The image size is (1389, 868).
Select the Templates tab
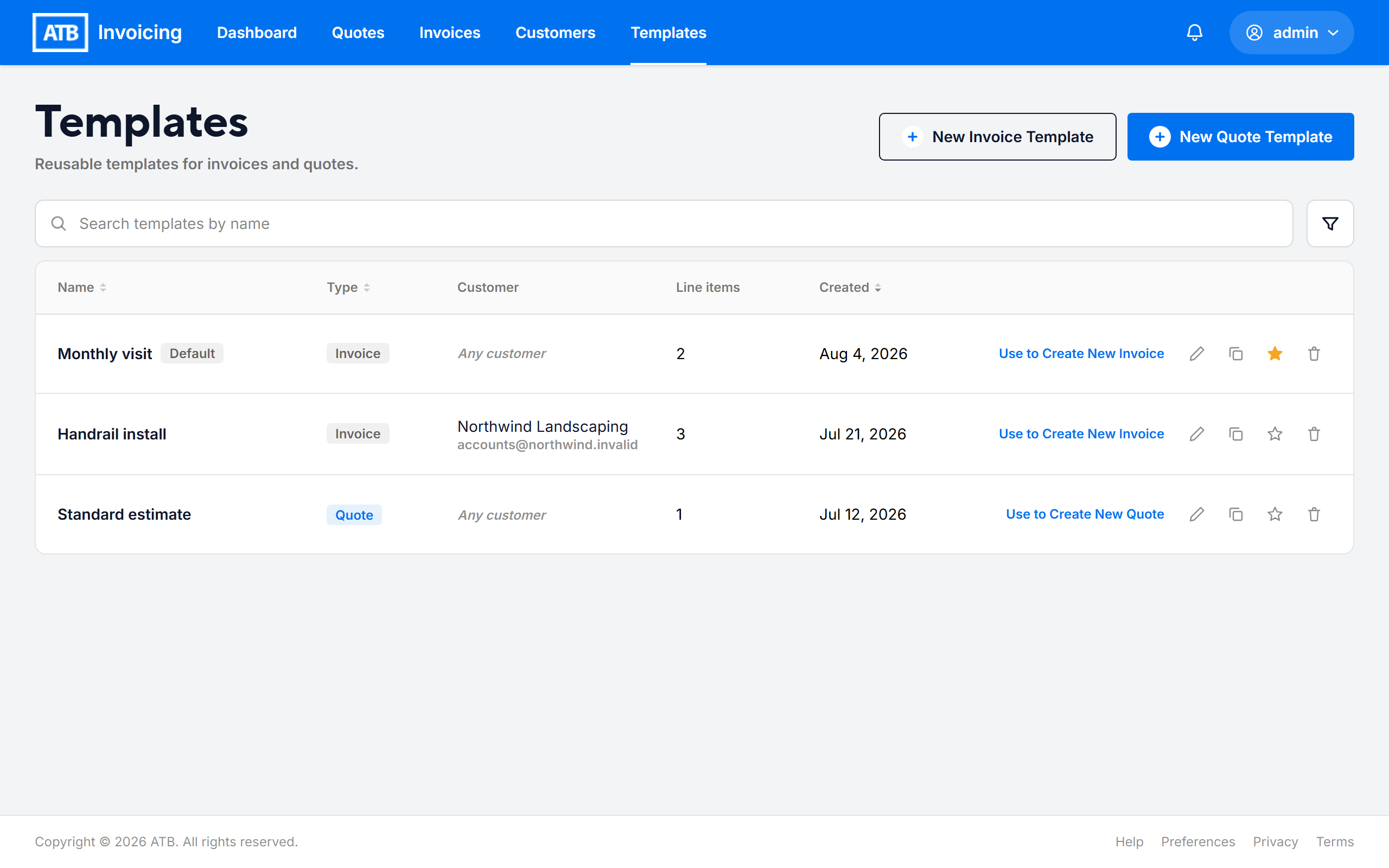668,33
